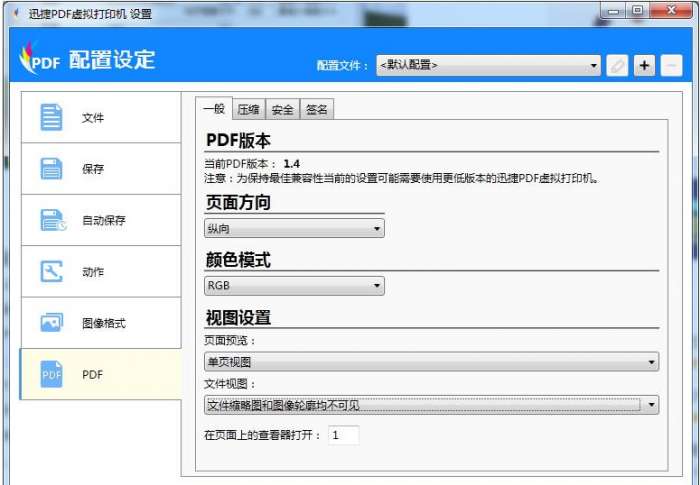
Task: Click the PDF logo in header
Action: pyautogui.click(x=40, y=59)
